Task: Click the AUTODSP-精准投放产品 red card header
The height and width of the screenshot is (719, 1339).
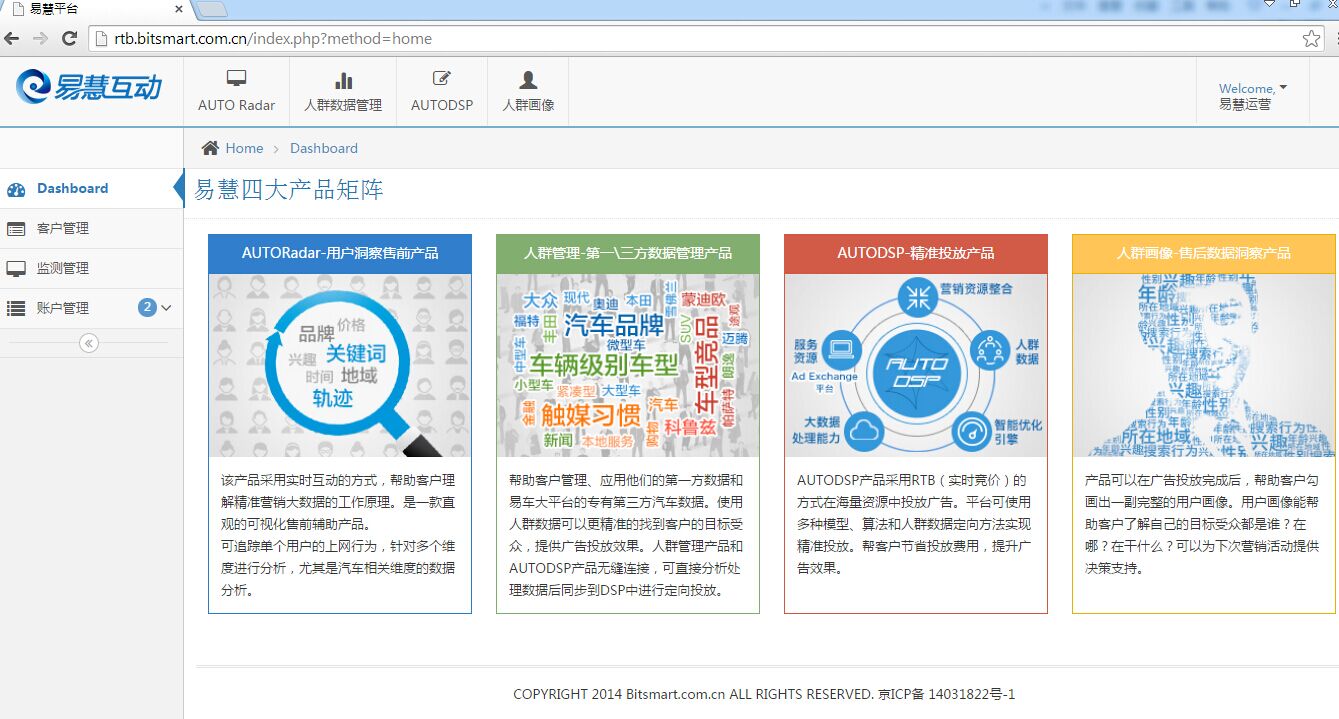Action: pos(916,253)
